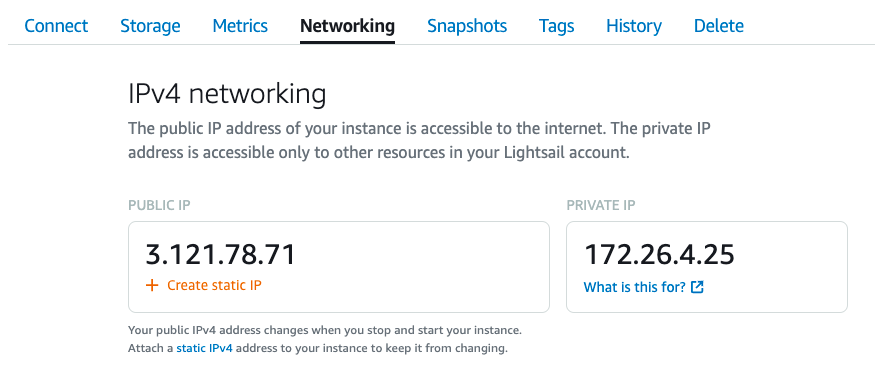
Task: Click the PUBLIC IP label
Action: pos(159,205)
